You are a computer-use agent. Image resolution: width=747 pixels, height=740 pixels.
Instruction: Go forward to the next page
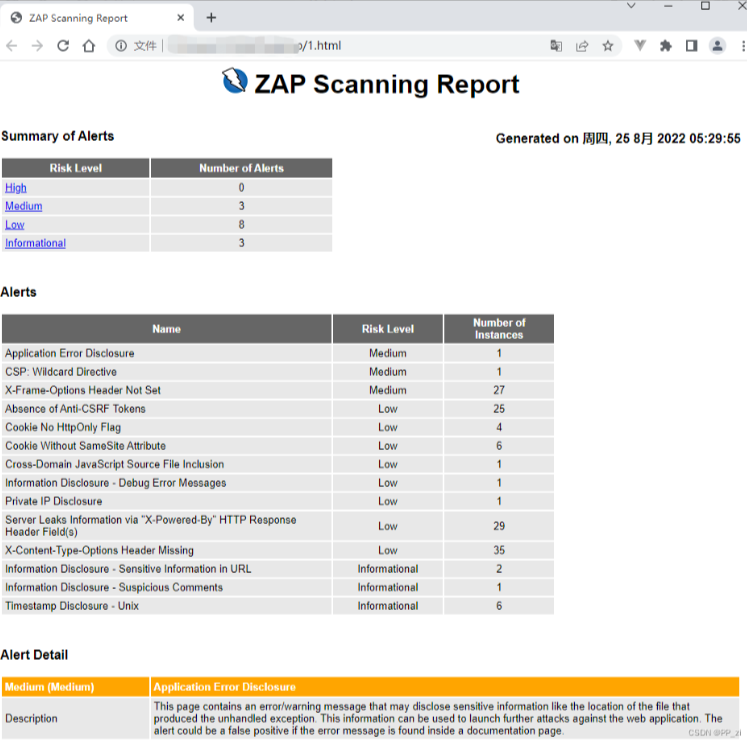pyautogui.click(x=37, y=46)
